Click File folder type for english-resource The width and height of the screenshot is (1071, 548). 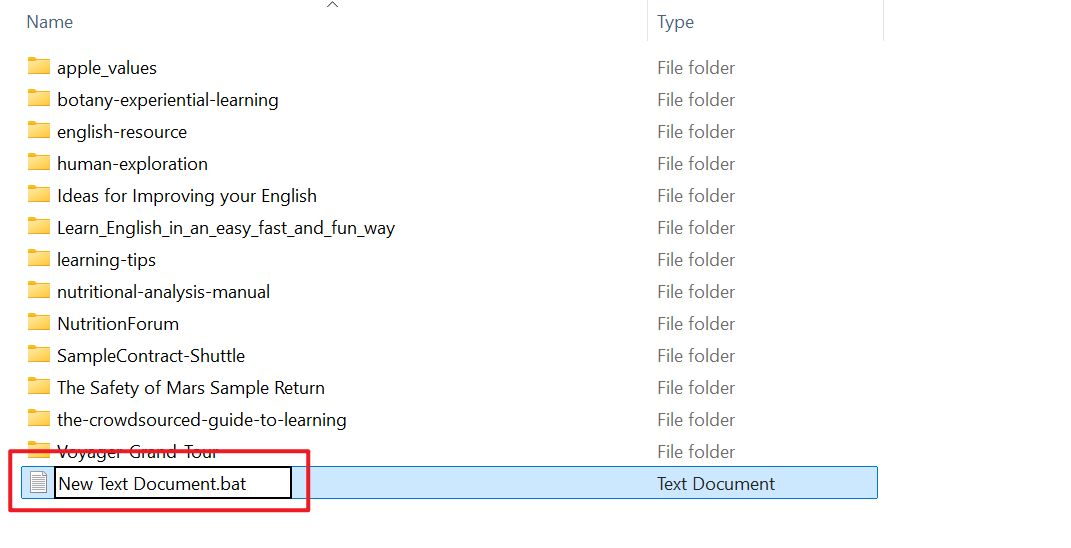[x=696, y=132]
